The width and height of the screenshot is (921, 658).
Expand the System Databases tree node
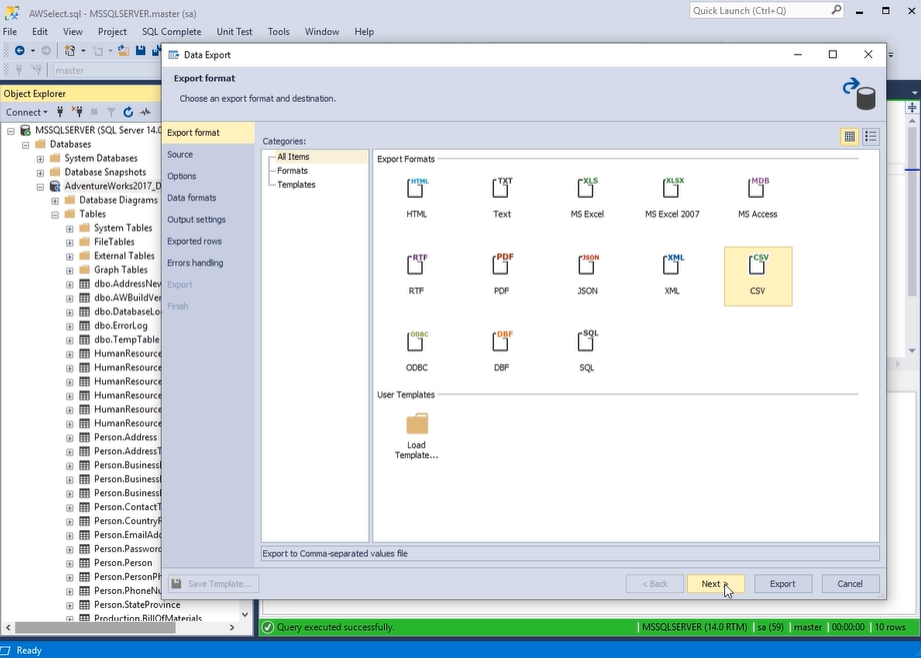40,158
